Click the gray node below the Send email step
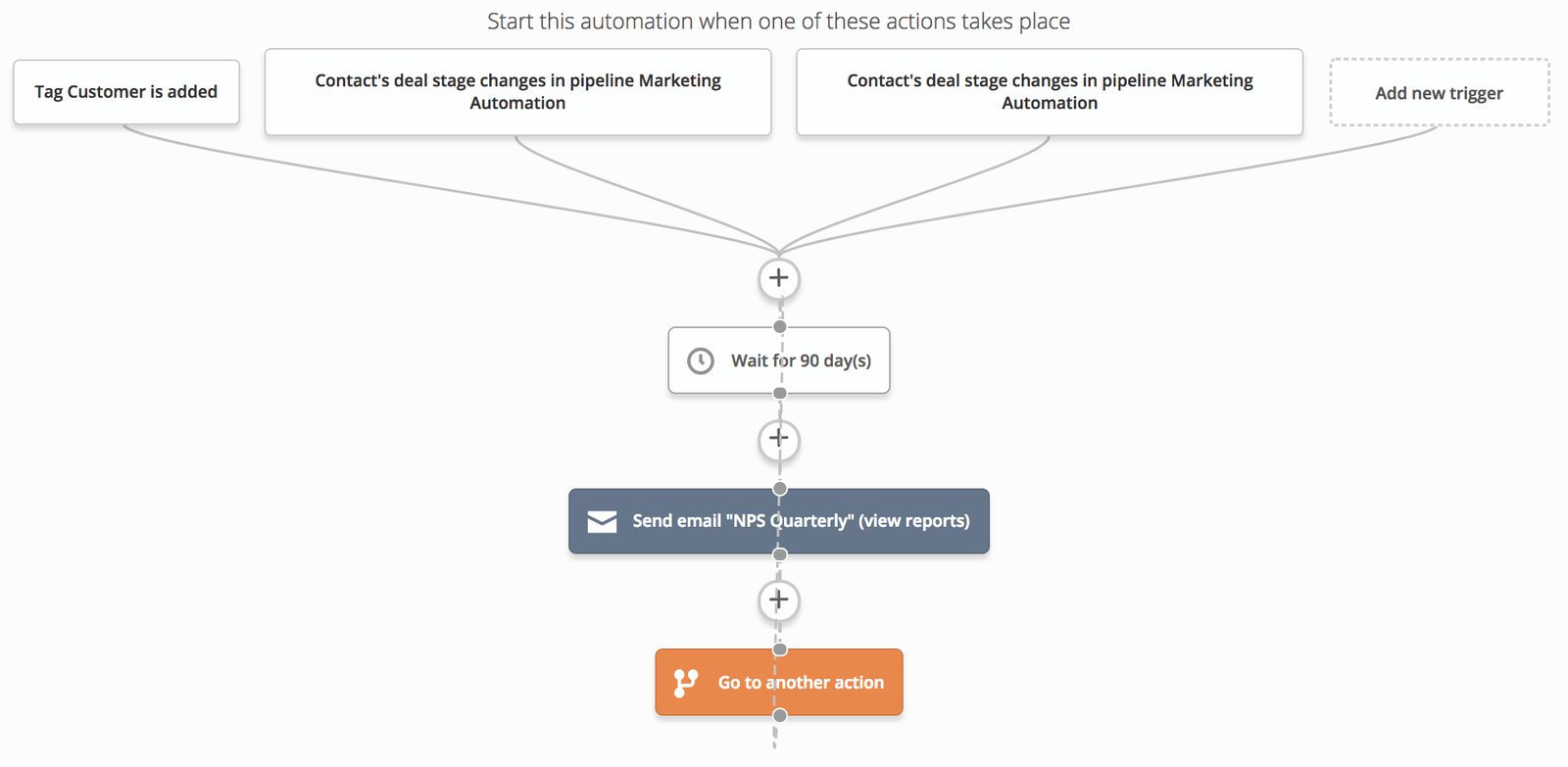1568x767 pixels. pos(779,554)
